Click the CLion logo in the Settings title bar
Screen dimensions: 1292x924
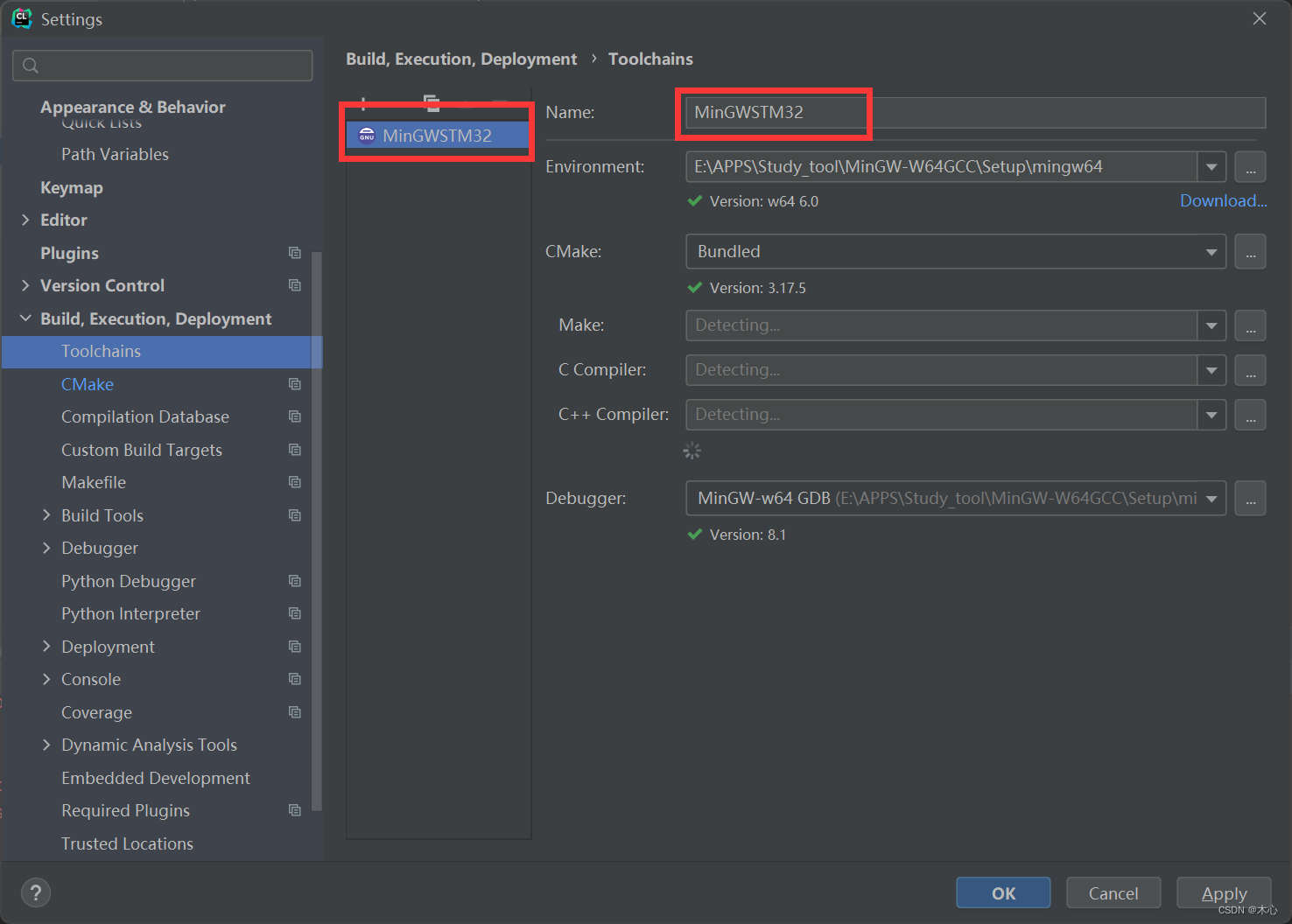click(22, 18)
